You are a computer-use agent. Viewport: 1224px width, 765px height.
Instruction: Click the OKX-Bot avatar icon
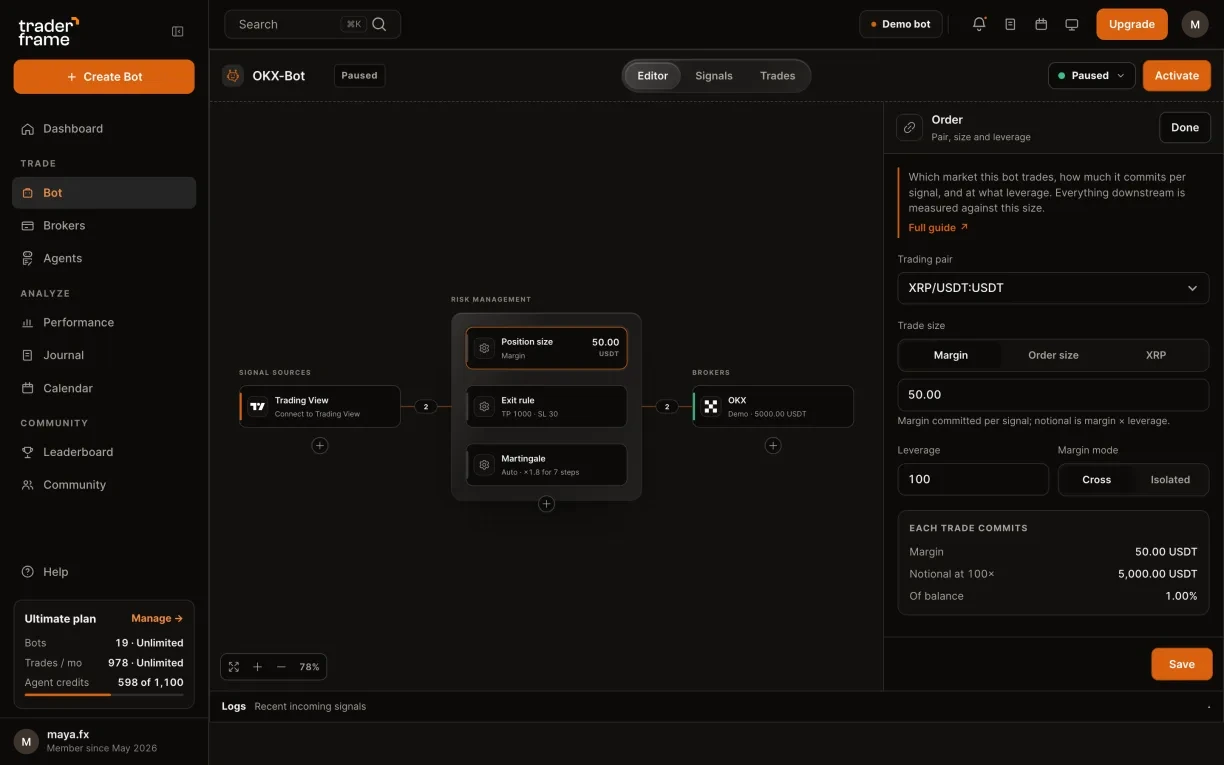[233, 75]
